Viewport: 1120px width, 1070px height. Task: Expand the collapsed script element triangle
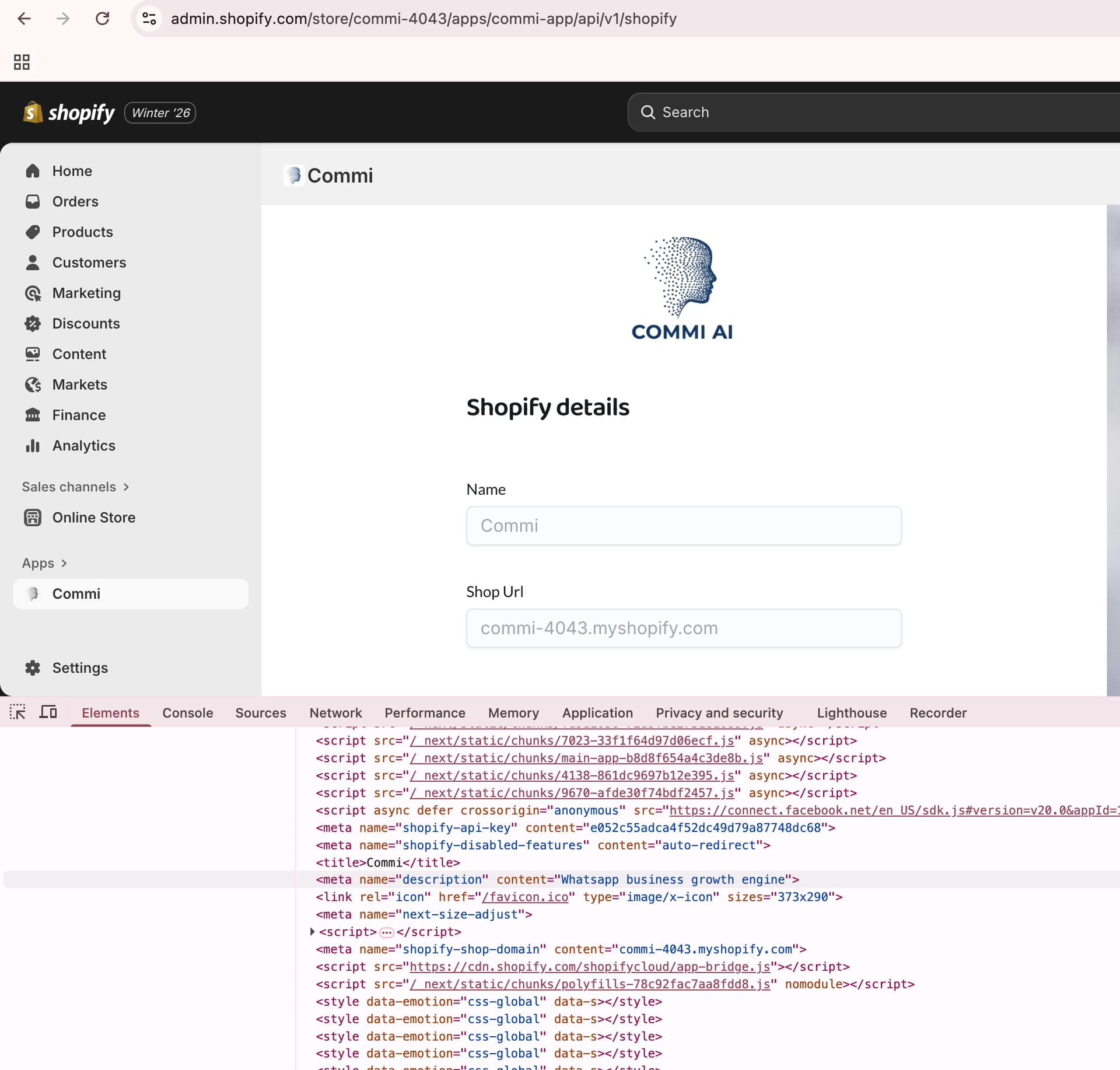coord(313,932)
